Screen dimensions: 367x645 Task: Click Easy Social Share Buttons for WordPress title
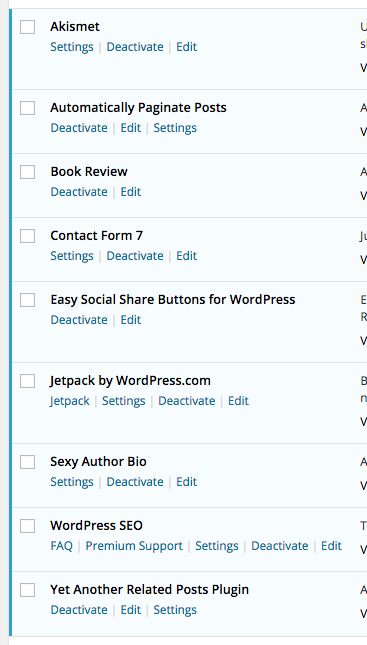(173, 300)
